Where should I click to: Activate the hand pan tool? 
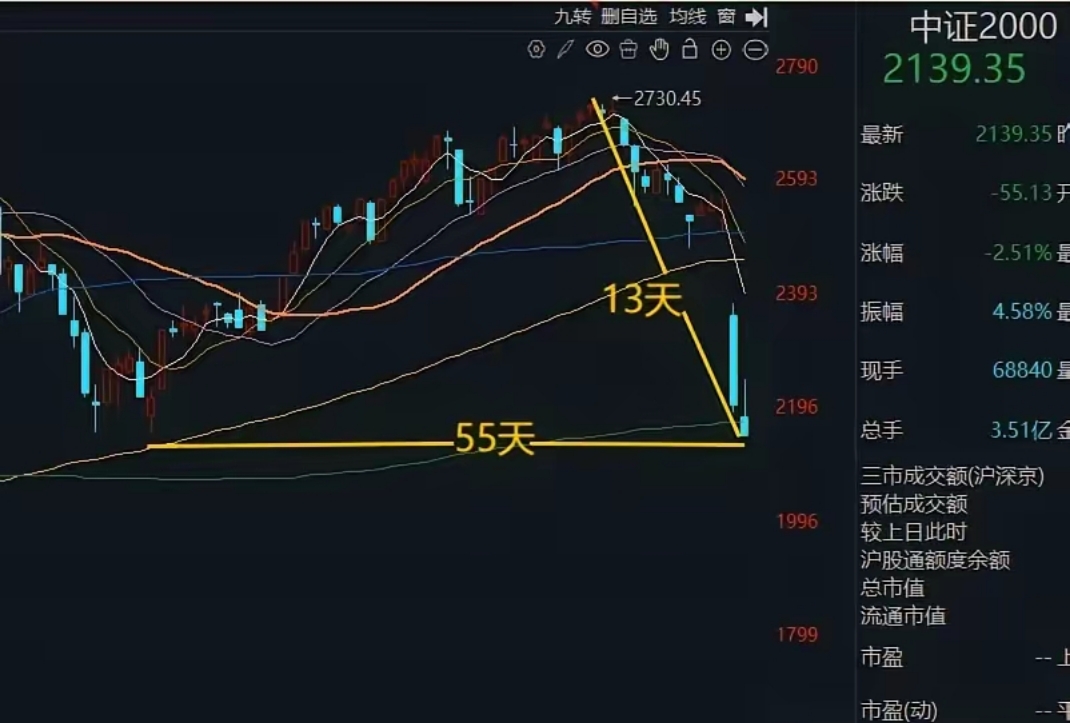(x=659, y=47)
